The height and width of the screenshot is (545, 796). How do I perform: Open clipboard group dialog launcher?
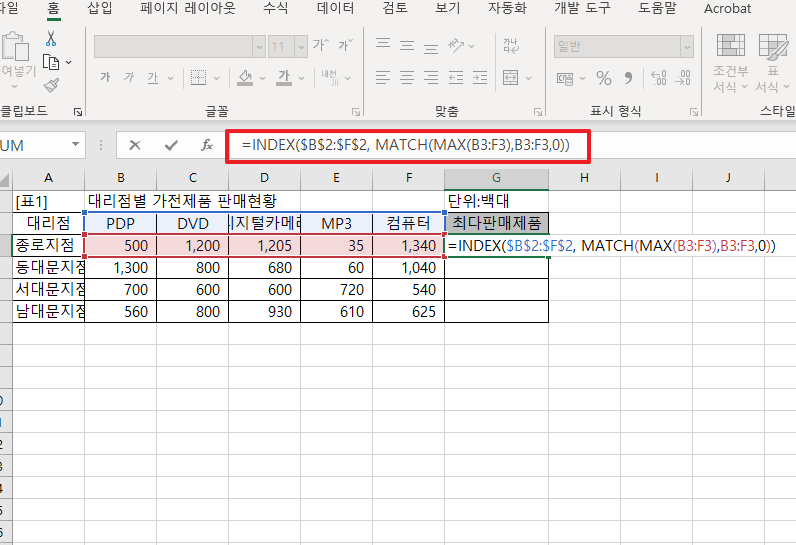click(78, 112)
